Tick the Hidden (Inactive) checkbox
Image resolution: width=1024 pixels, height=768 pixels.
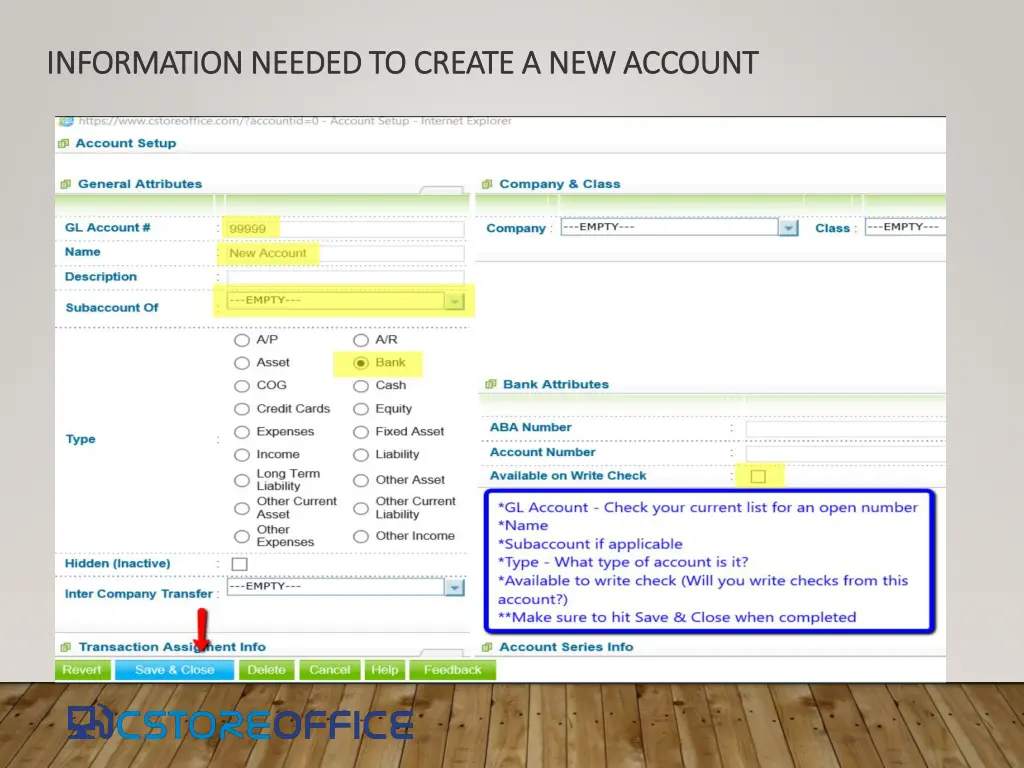240,564
